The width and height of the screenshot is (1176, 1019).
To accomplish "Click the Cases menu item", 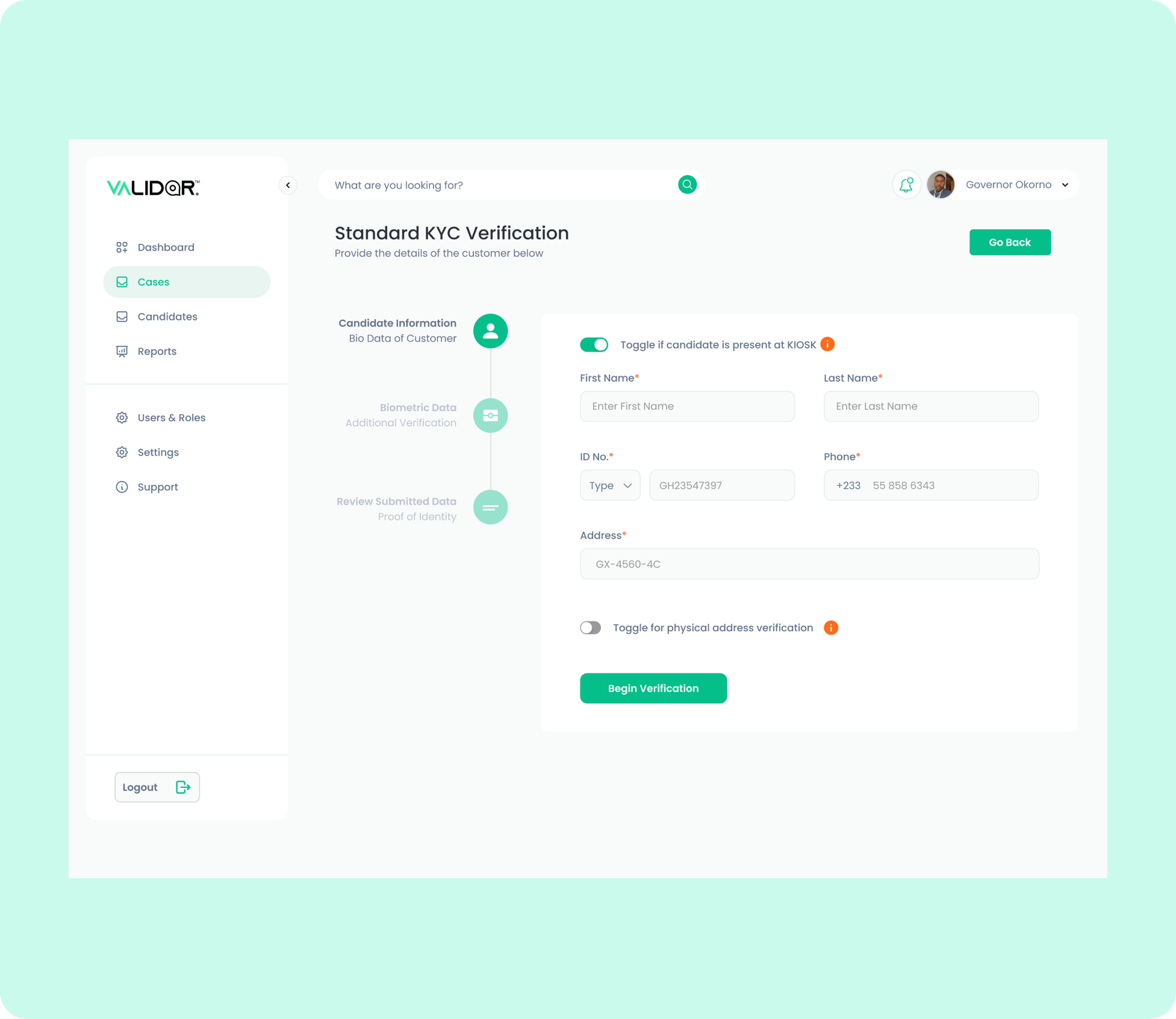I will point(186,281).
